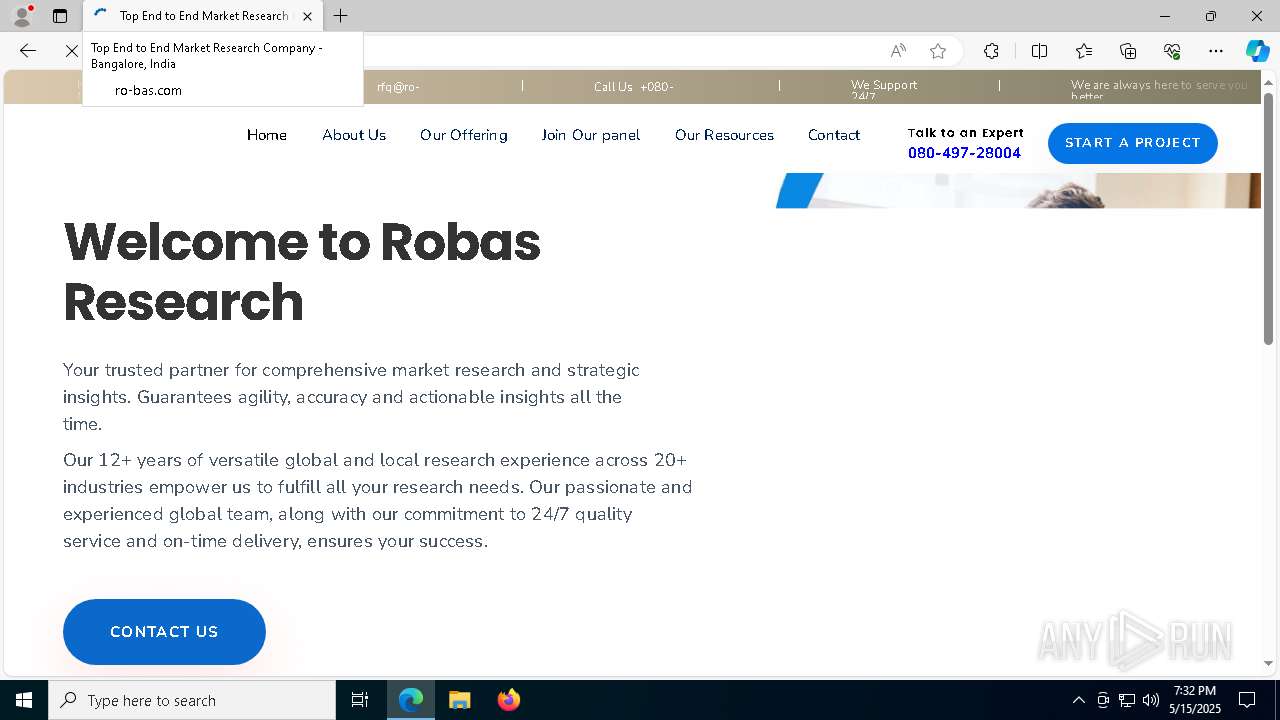The image size is (1280, 720).
Task: Open Our Resources menu item
Action: [724, 135]
